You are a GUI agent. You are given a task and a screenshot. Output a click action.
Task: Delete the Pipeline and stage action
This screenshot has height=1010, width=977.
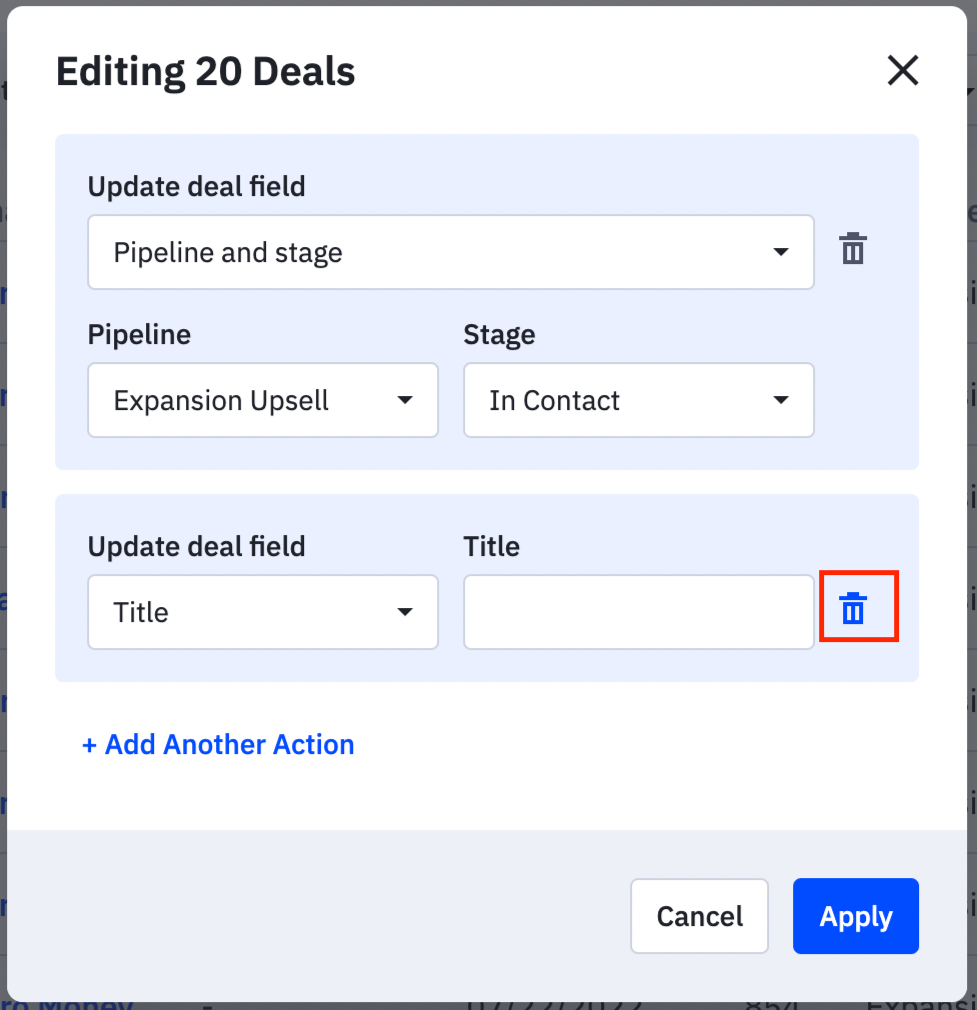point(853,249)
